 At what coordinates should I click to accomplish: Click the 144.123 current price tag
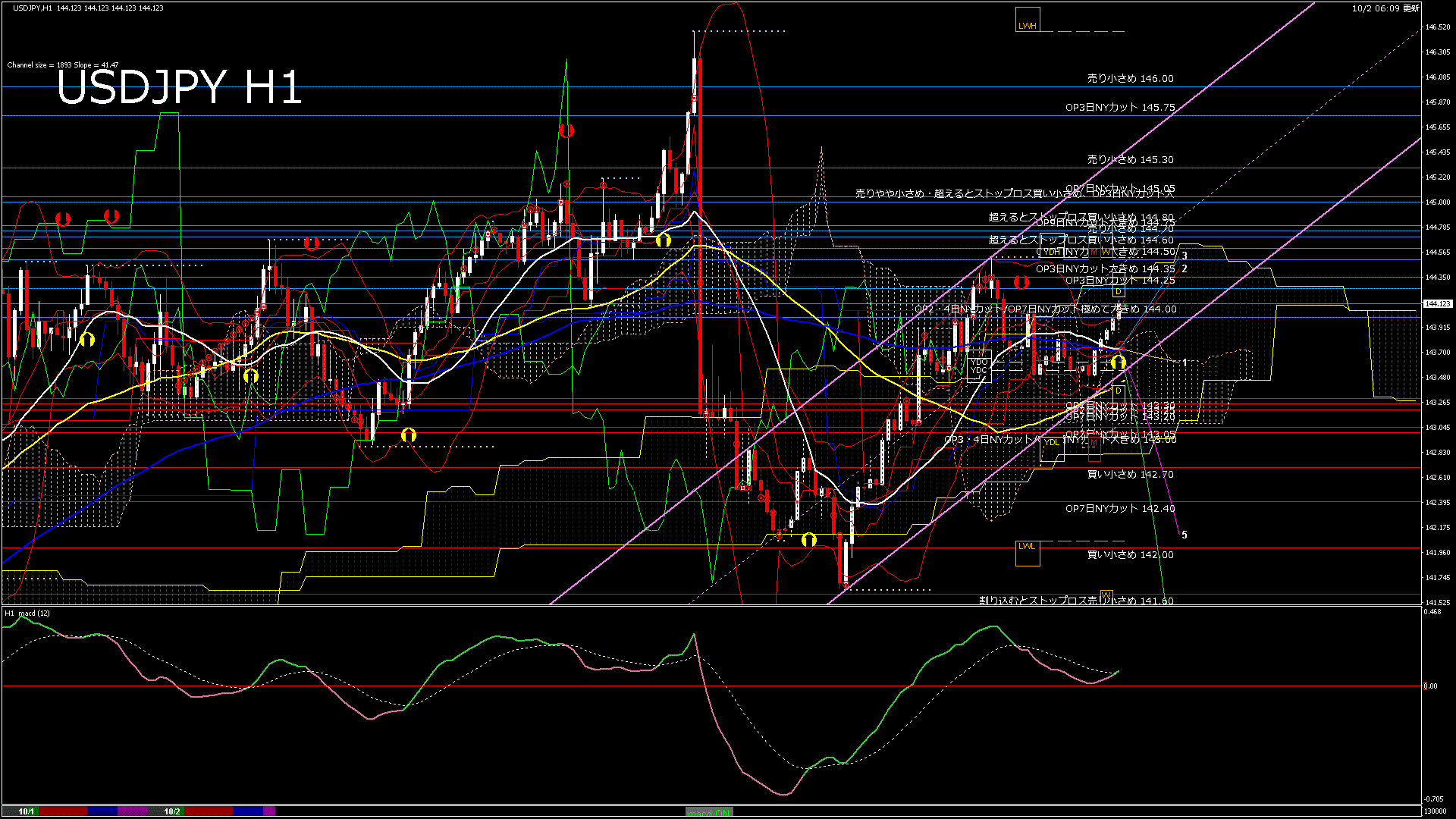coord(1437,303)
